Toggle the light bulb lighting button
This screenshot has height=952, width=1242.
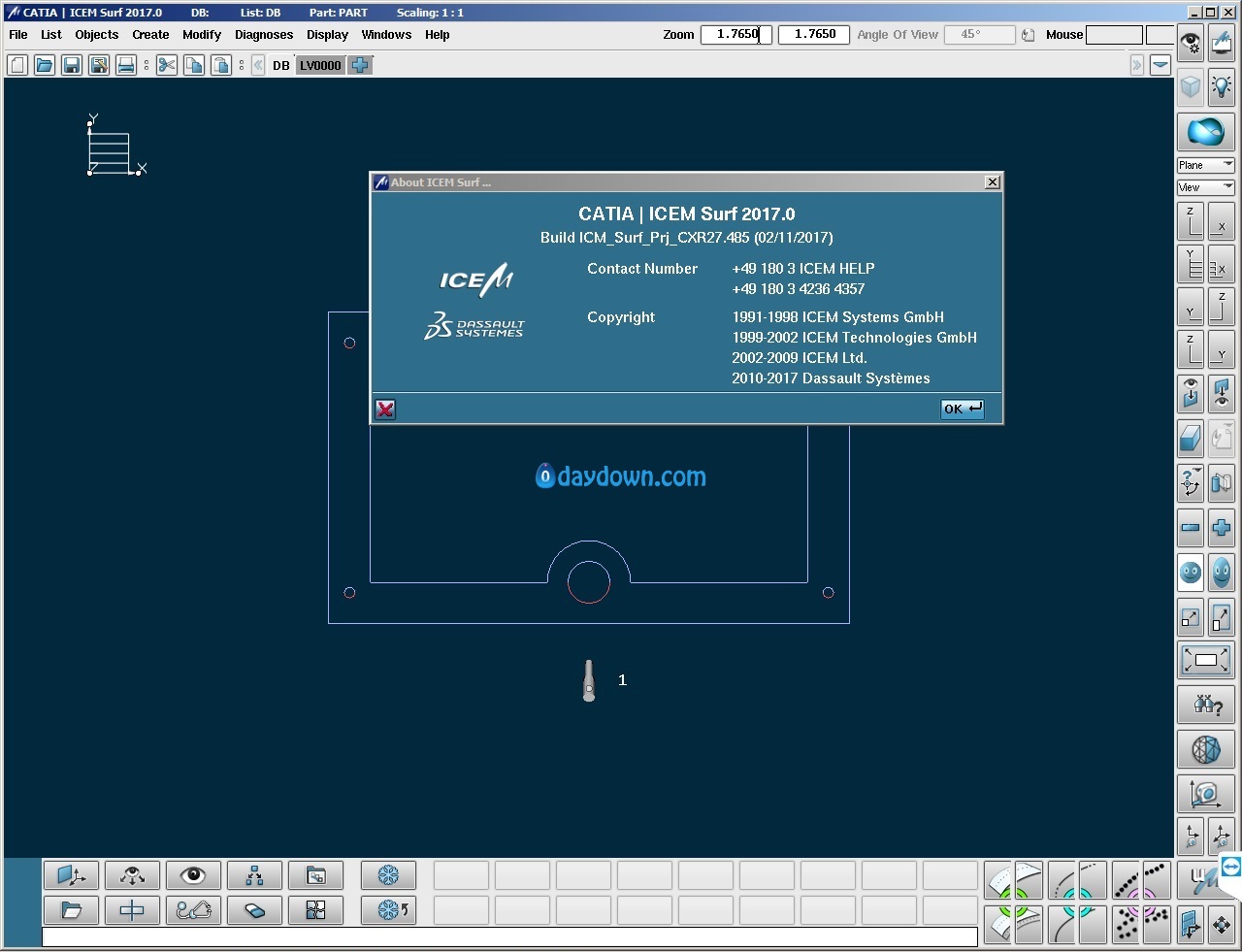click(1222, 87)
